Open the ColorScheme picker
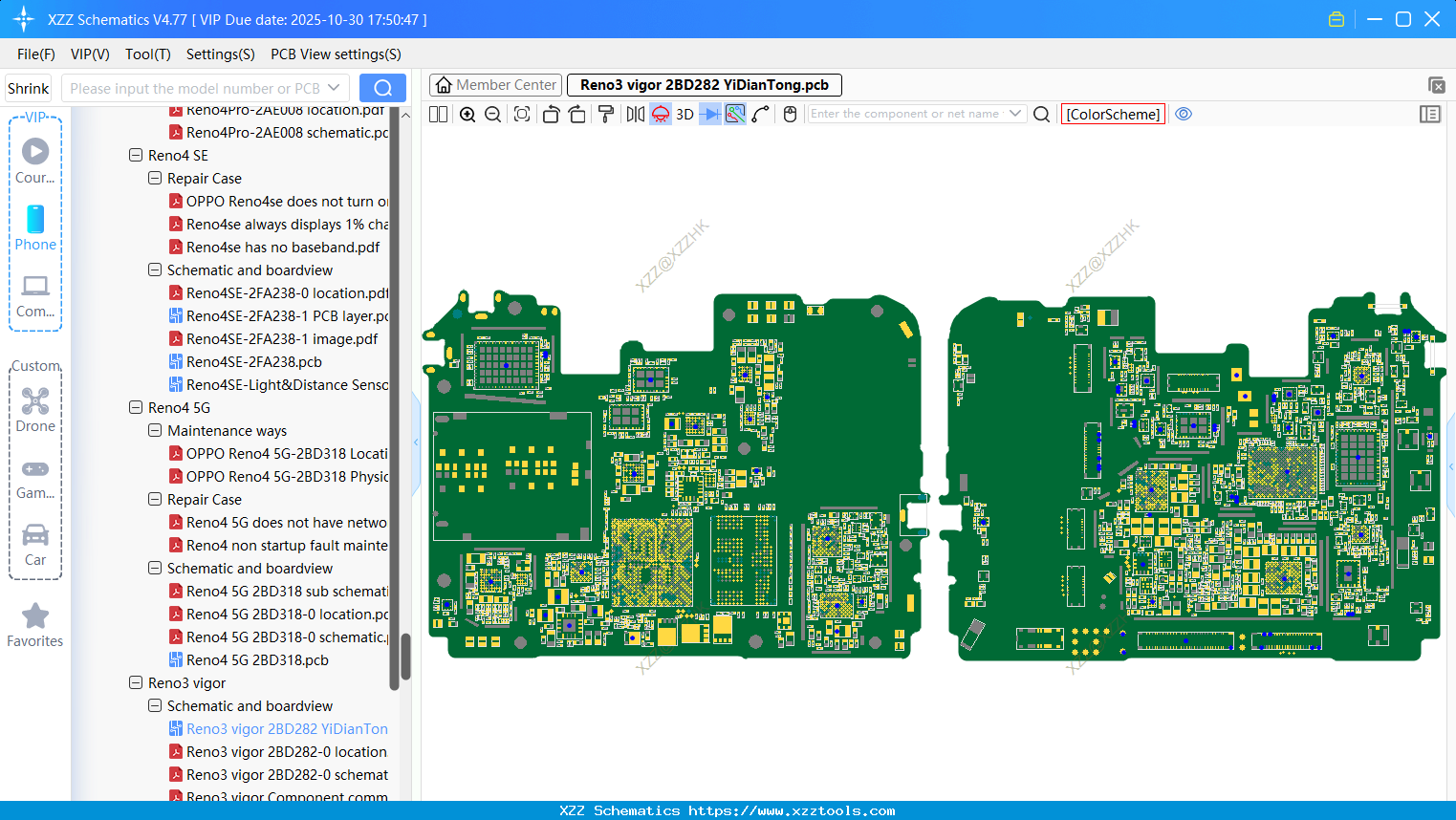This screenshot has height=820, width=1456. point(1113,114)
